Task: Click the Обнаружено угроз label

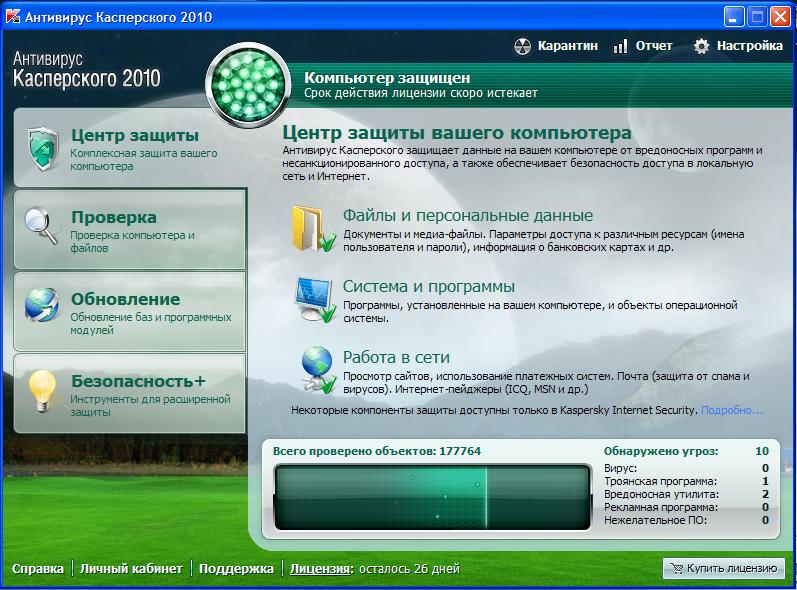Action: tap(661, 451)
